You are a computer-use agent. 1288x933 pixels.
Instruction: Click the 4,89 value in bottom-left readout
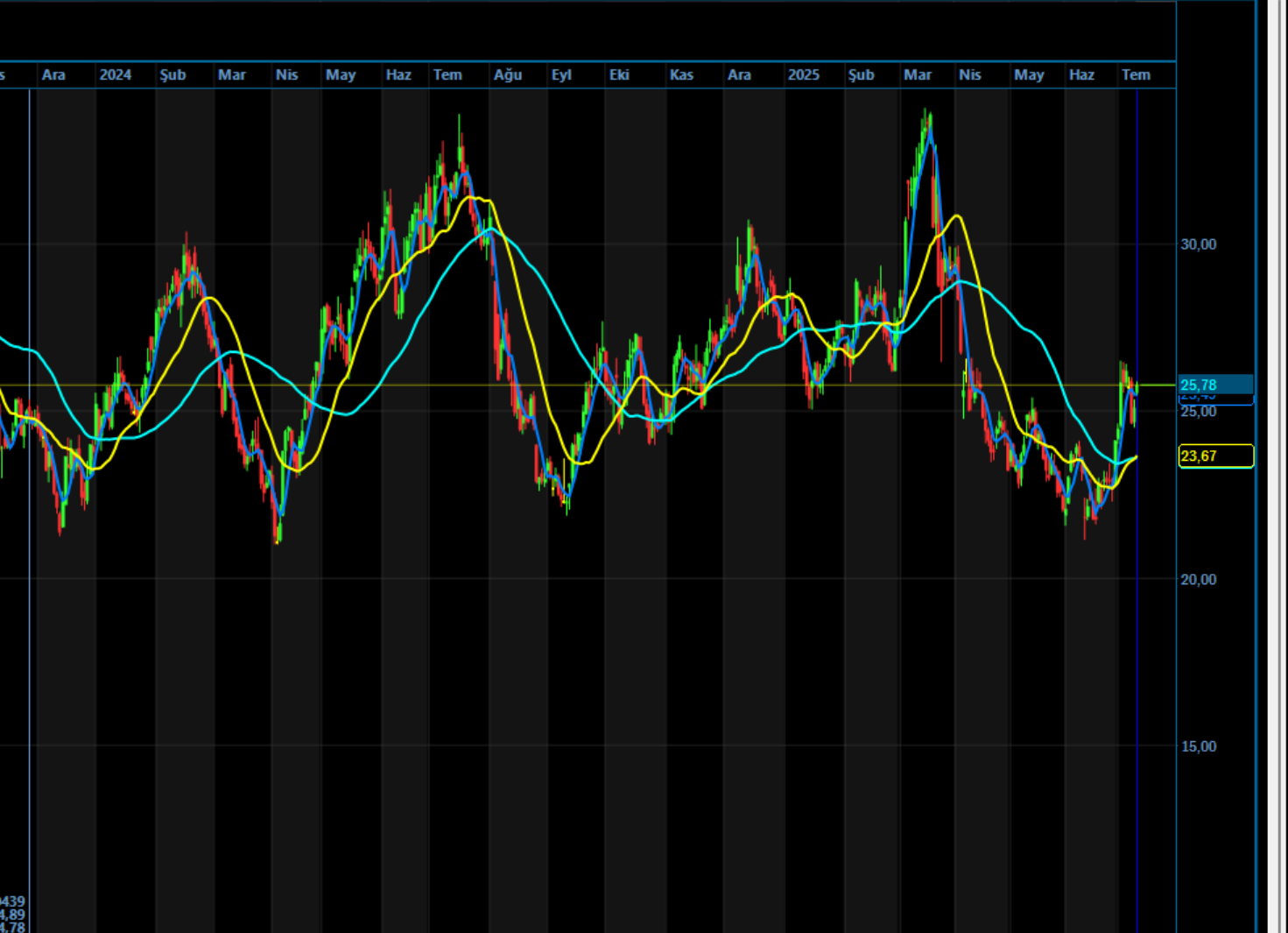click(12, 915)
